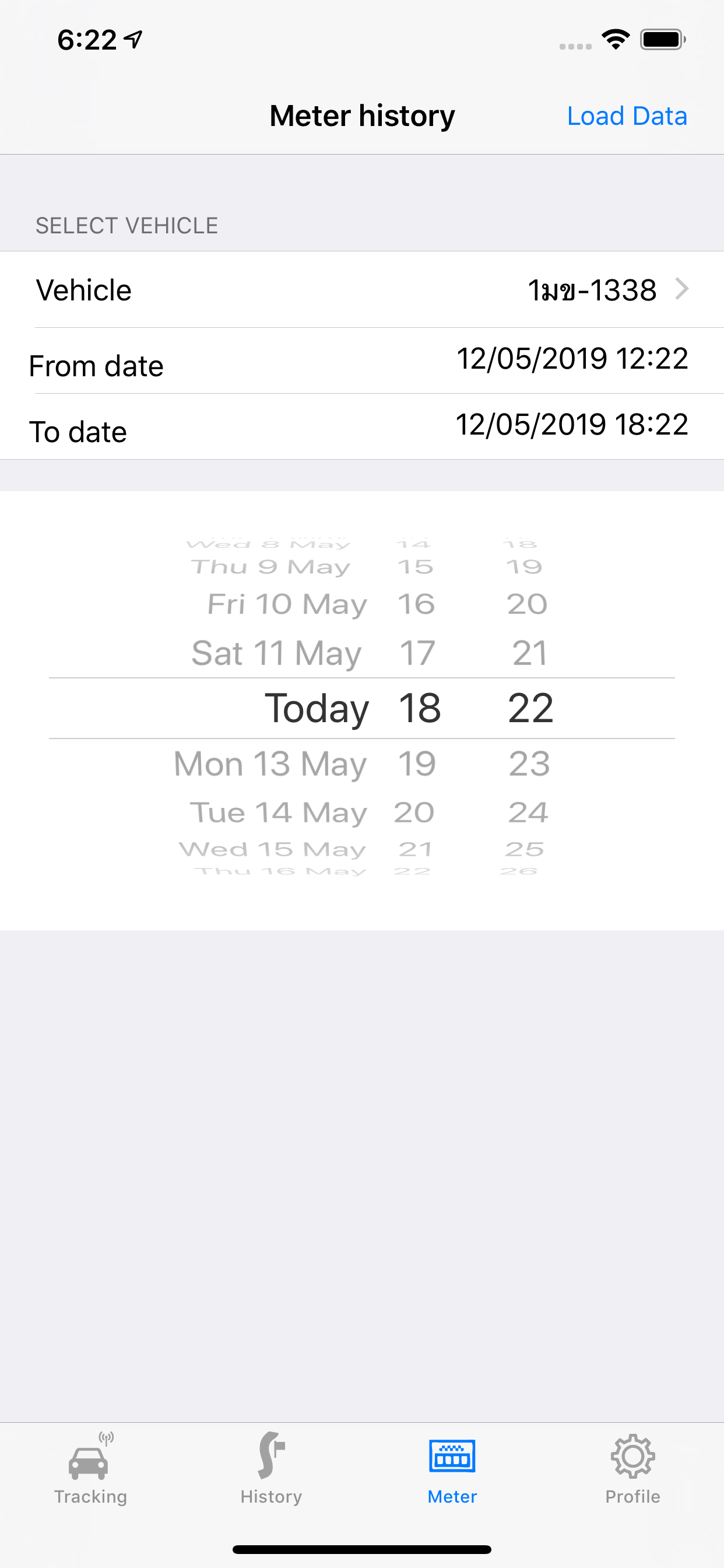Expand vehicle selection chevron
This screenshot has height=1568, width=724.
(682, 289)
